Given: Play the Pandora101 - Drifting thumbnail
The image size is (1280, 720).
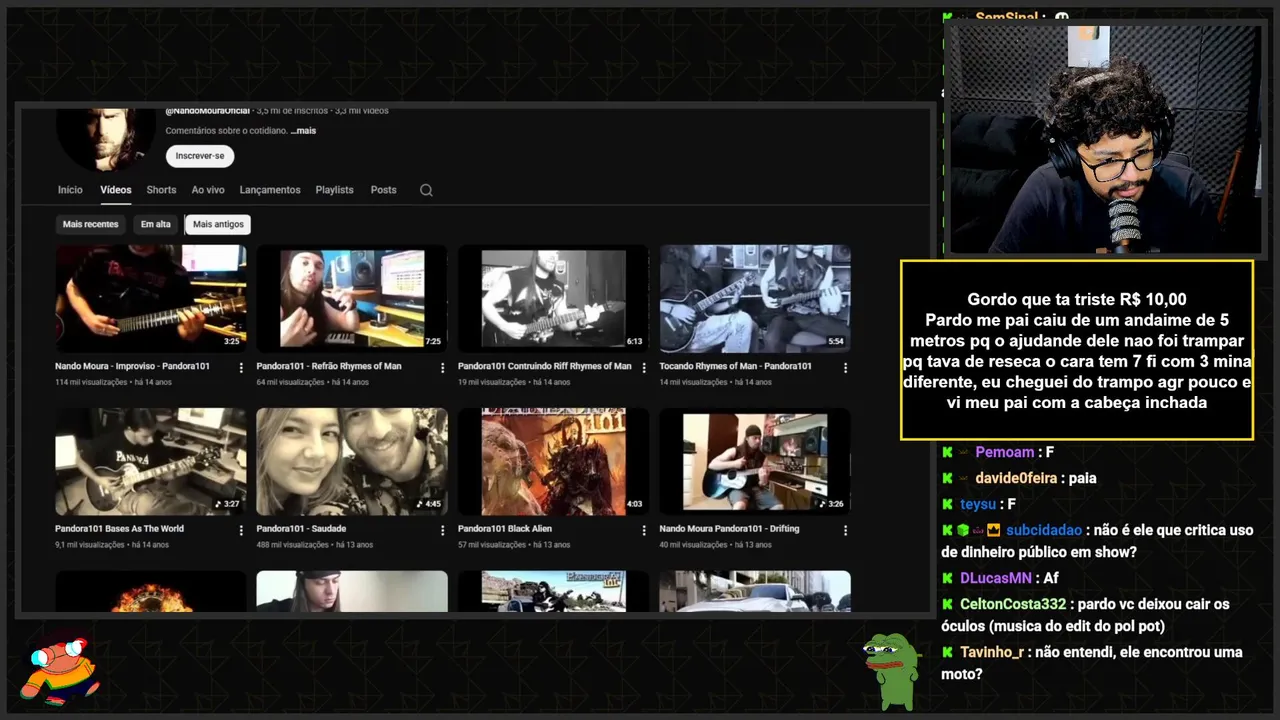Looking at the screenshot, I should (755, 461).
